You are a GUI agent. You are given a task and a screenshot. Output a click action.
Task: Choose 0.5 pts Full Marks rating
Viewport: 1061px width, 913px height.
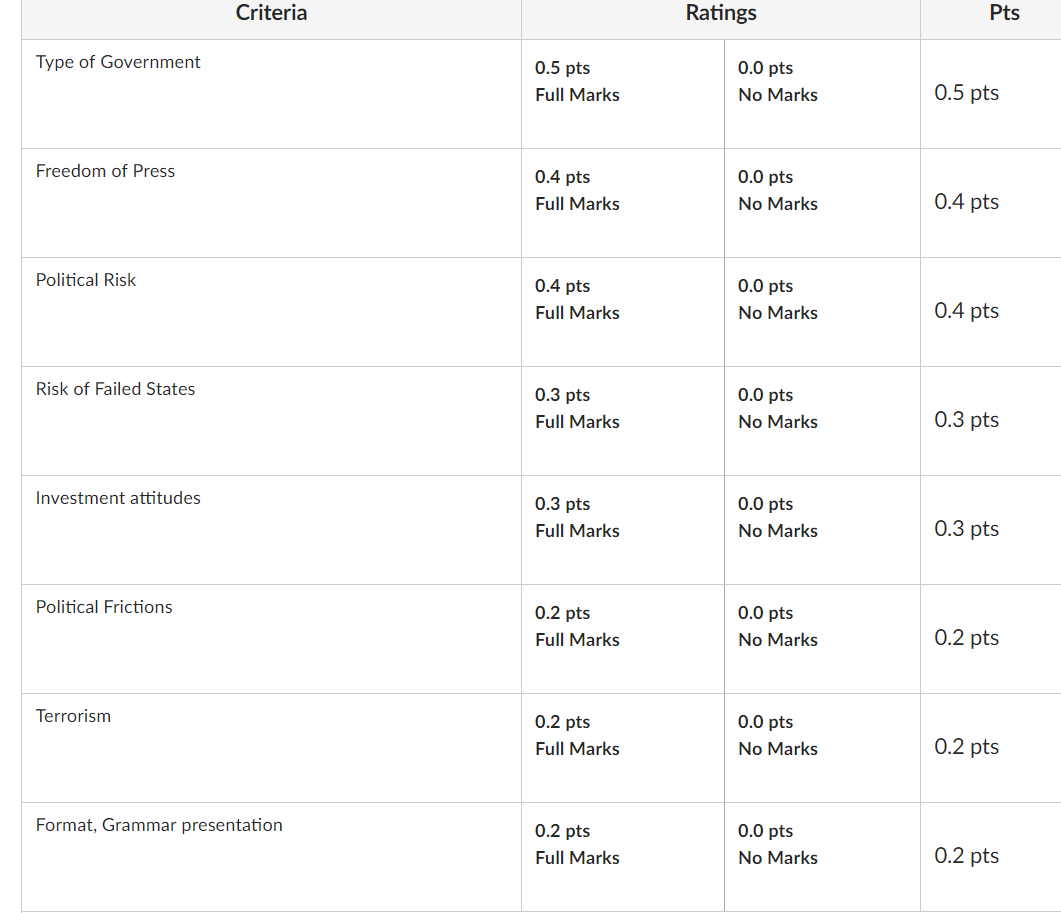(623, 94)
